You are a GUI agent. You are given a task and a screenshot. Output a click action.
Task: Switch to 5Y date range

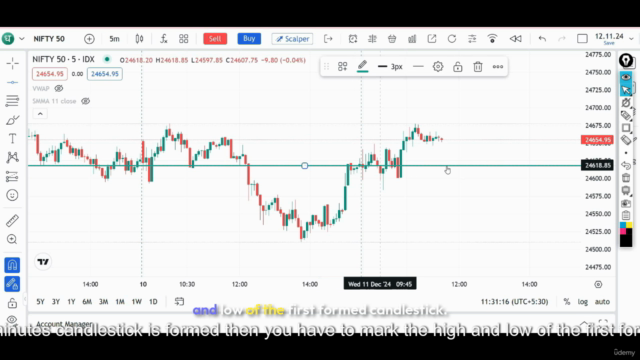(x=40, y=302)
